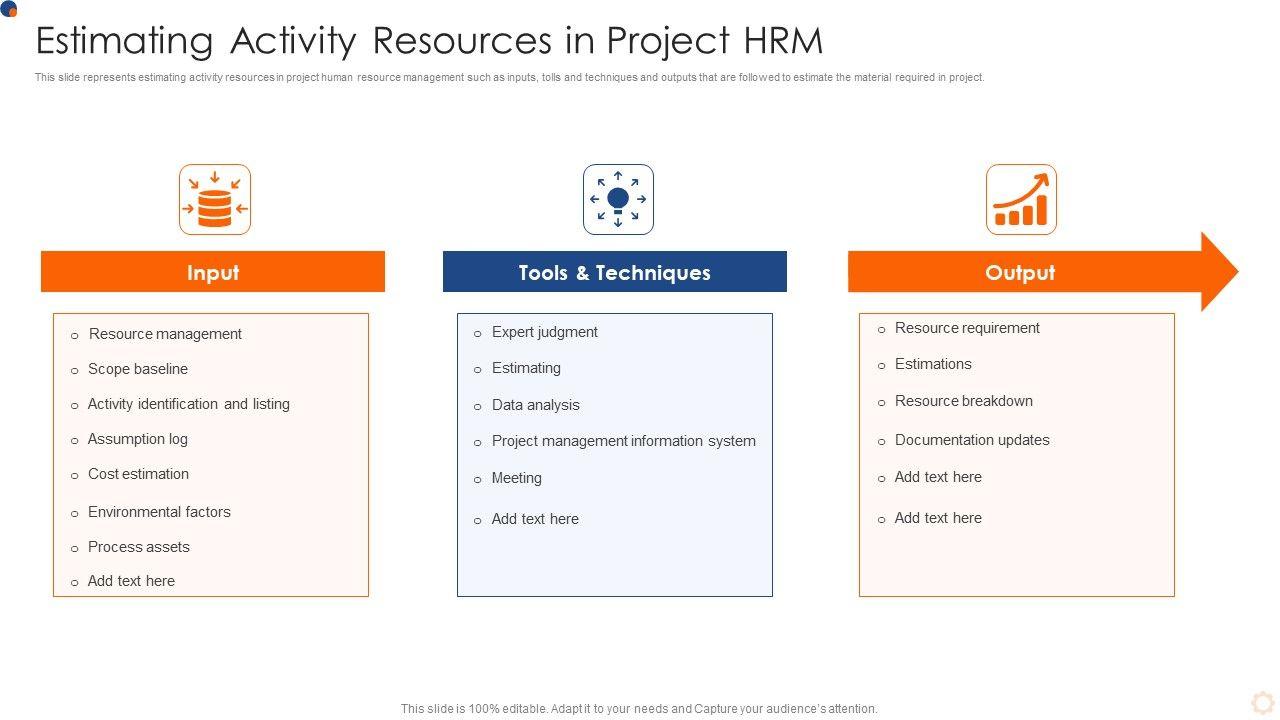Select Project management information system item
This screenshot has width=1280, height=720.
tap(624, 441)
